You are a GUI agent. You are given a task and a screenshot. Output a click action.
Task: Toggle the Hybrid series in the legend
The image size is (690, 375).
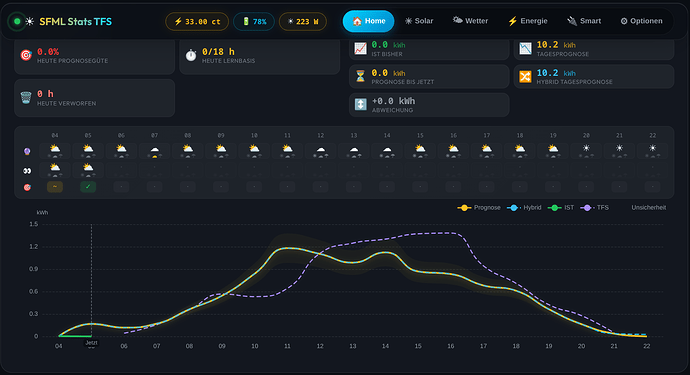[x=524, y=207]
